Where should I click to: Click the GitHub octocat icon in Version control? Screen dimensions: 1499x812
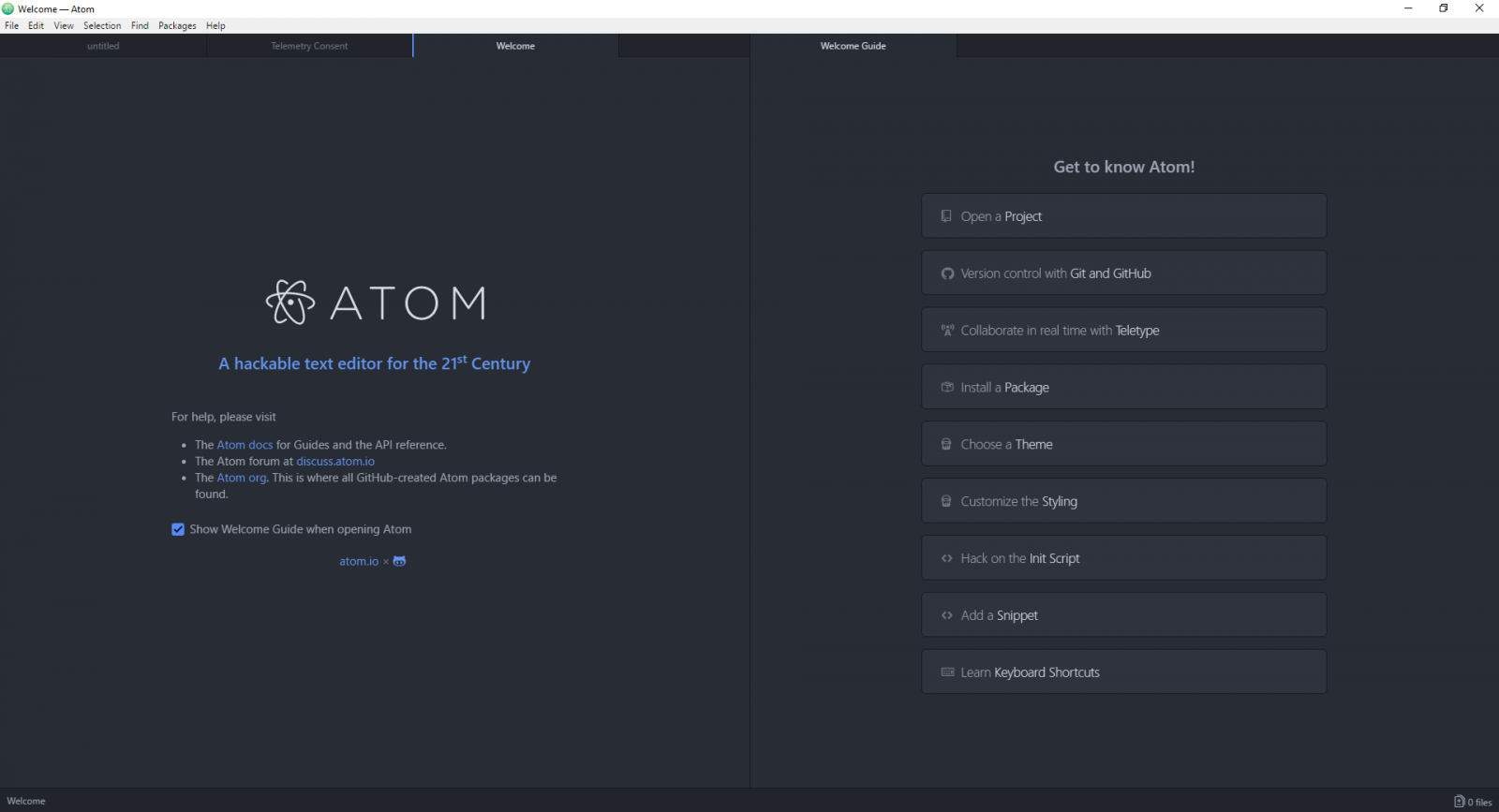click(x=947, y=273)
